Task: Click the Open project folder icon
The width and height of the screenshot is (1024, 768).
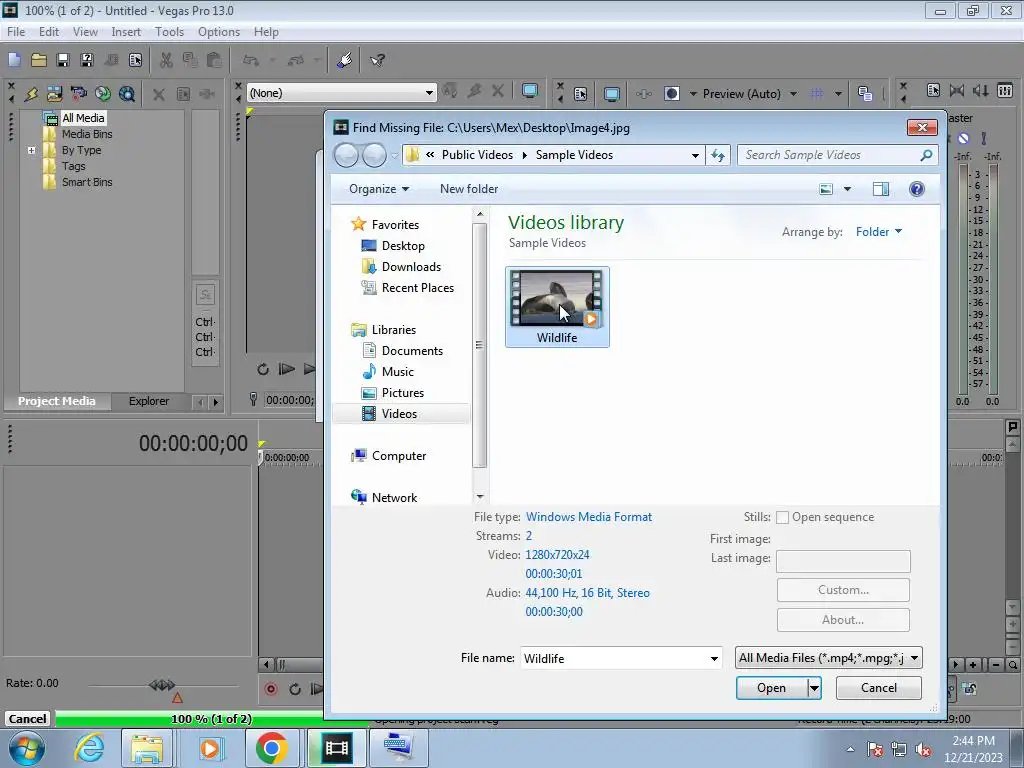Action: [x=39, y=60]
